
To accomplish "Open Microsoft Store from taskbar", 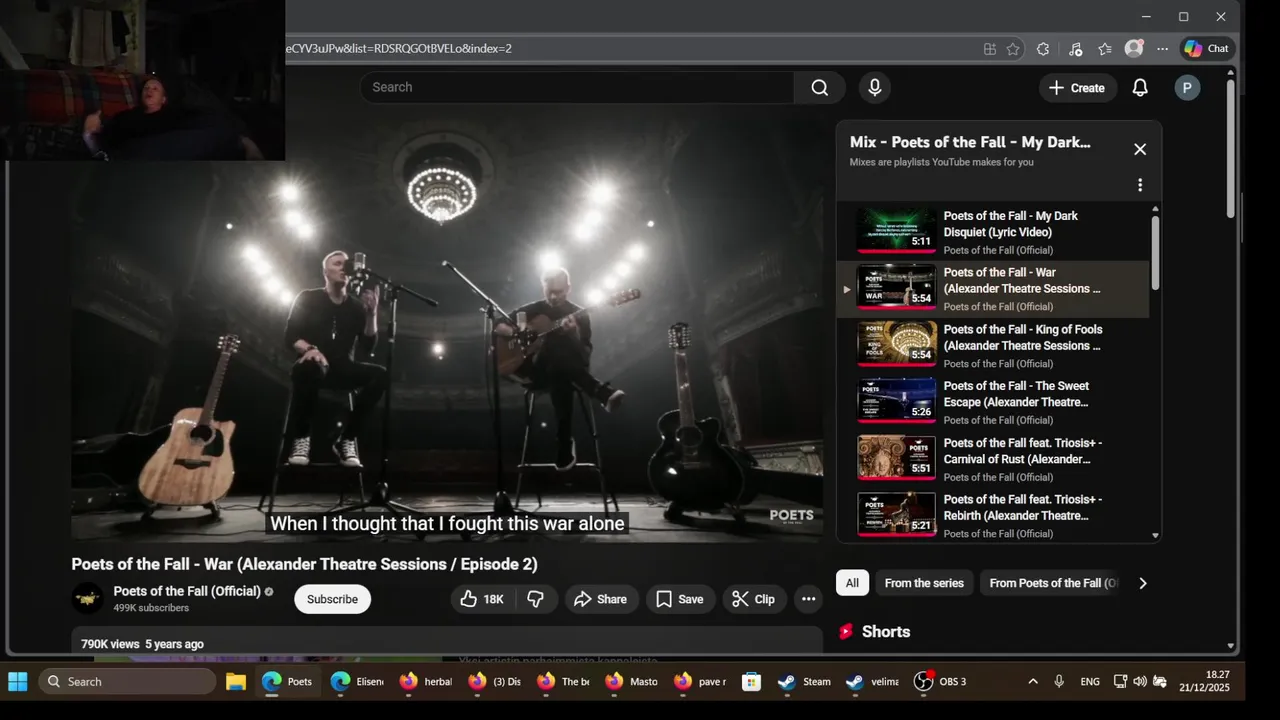I will pos(751,682).
